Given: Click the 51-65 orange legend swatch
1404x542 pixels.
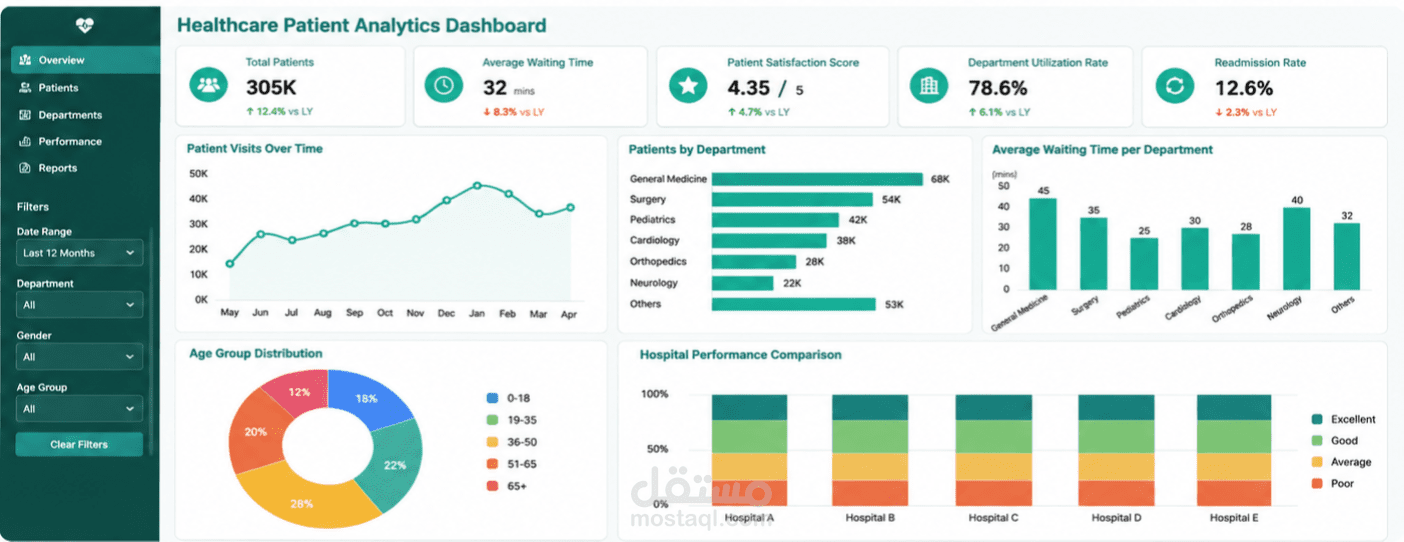Looking at the screenshot, I should click(492, 464).
